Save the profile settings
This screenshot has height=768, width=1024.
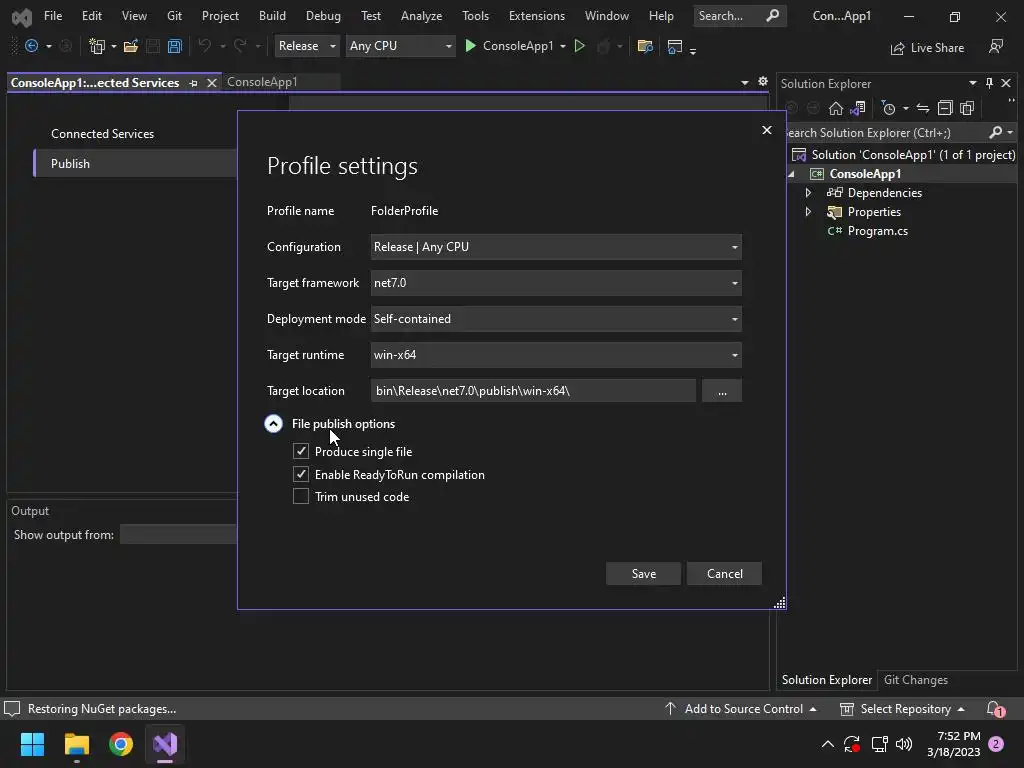click(x=643, y=573)
